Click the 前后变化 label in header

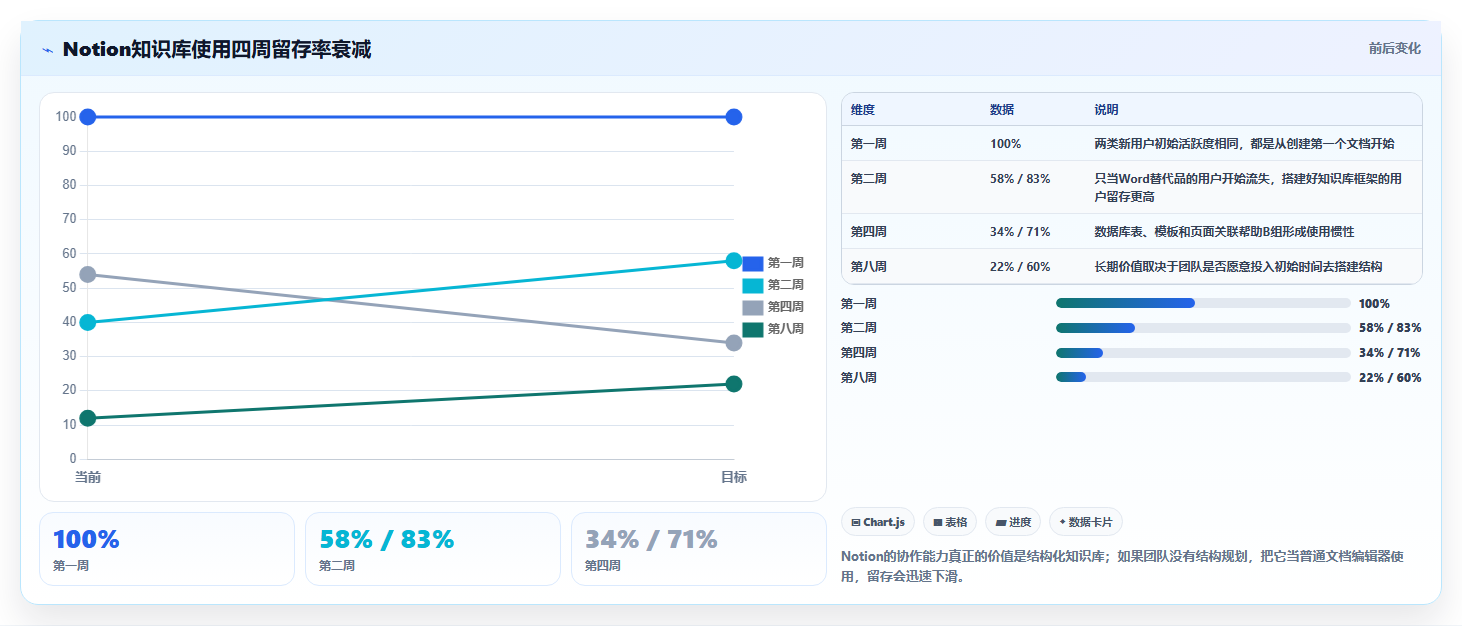(1394, 48)
